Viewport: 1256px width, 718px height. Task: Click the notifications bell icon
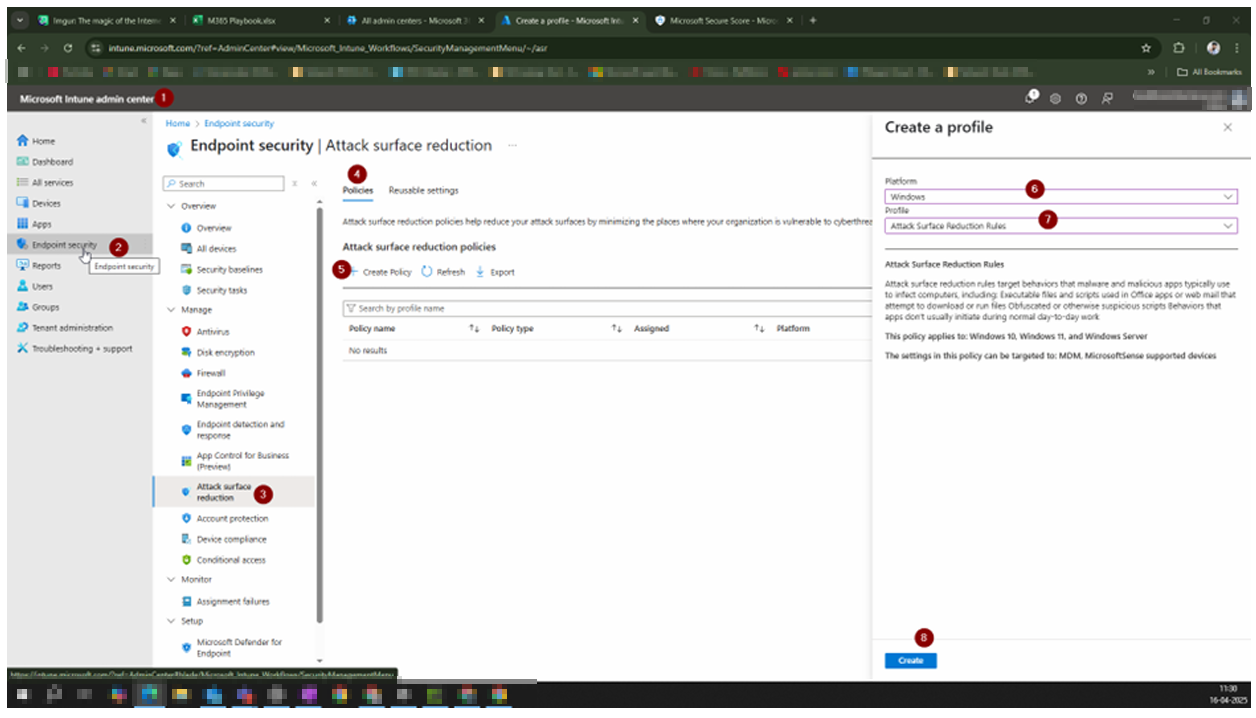click(1032, 98)
